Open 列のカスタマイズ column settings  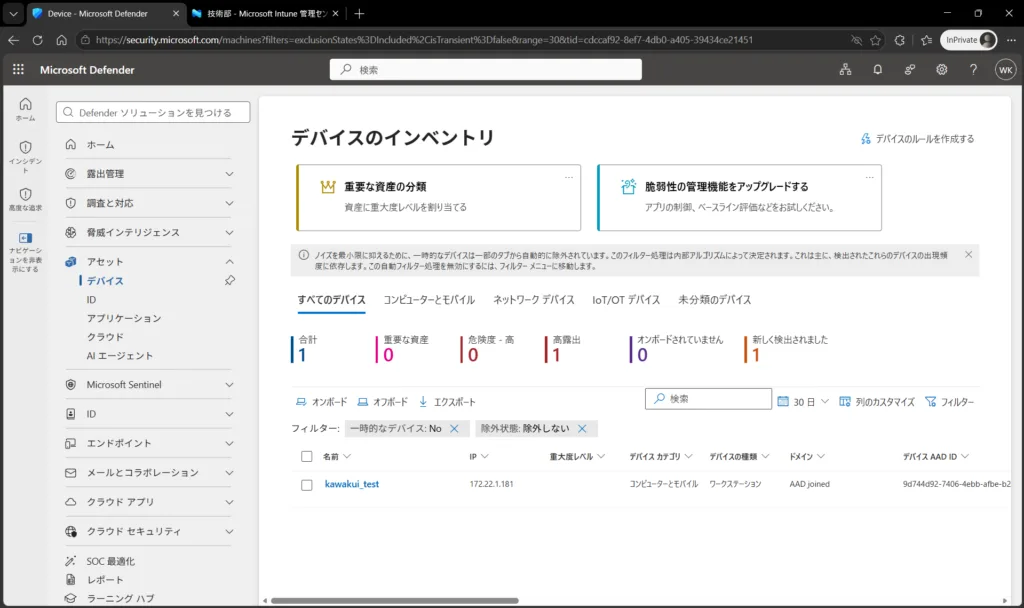coord(877,402)
